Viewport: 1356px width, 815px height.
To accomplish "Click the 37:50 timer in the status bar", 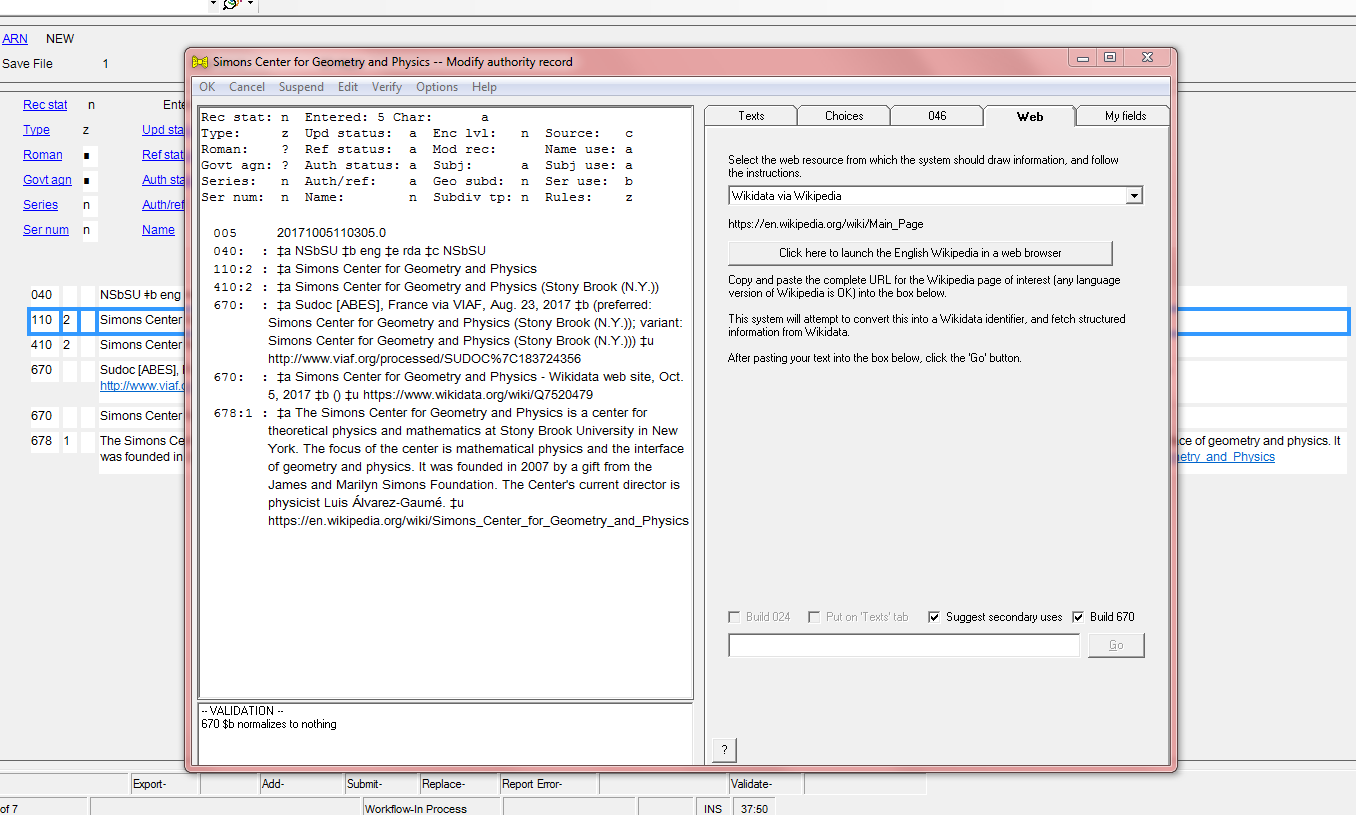I will point(753,808).
